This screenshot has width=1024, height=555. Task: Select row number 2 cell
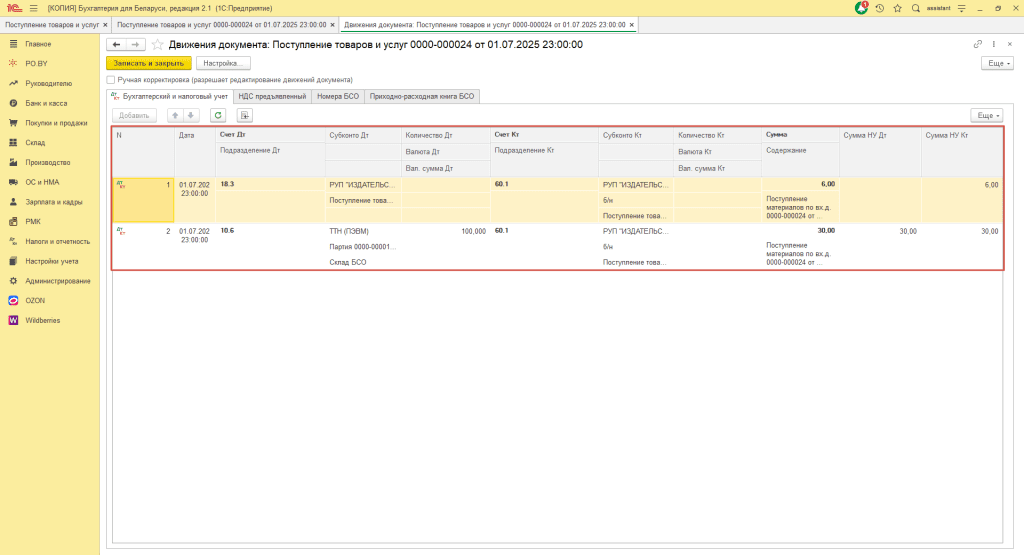point(143,247)
